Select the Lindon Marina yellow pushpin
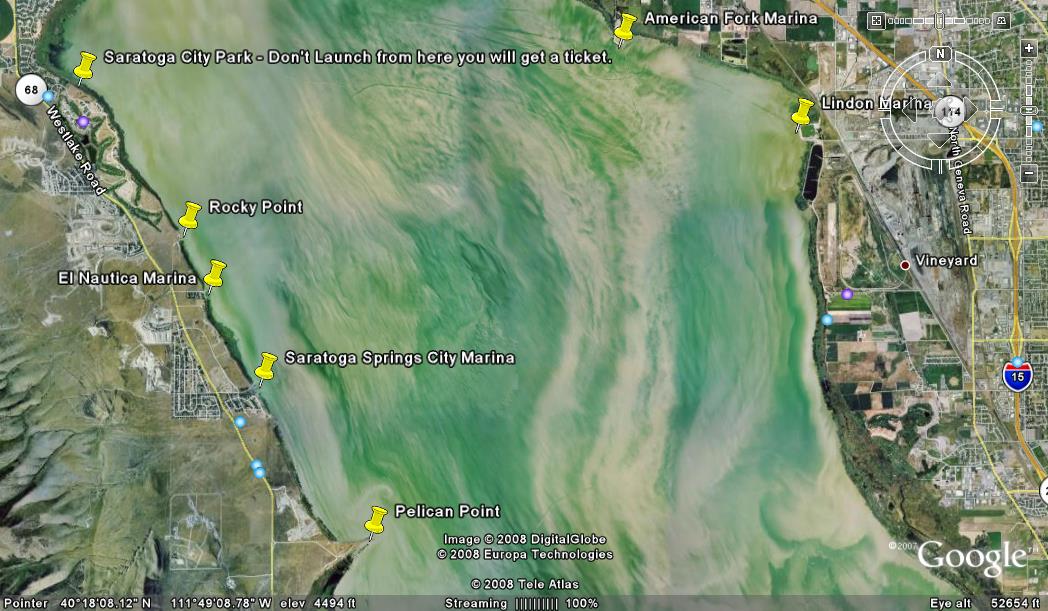This screenshot has height=611, width=1048. click(803, 112)
